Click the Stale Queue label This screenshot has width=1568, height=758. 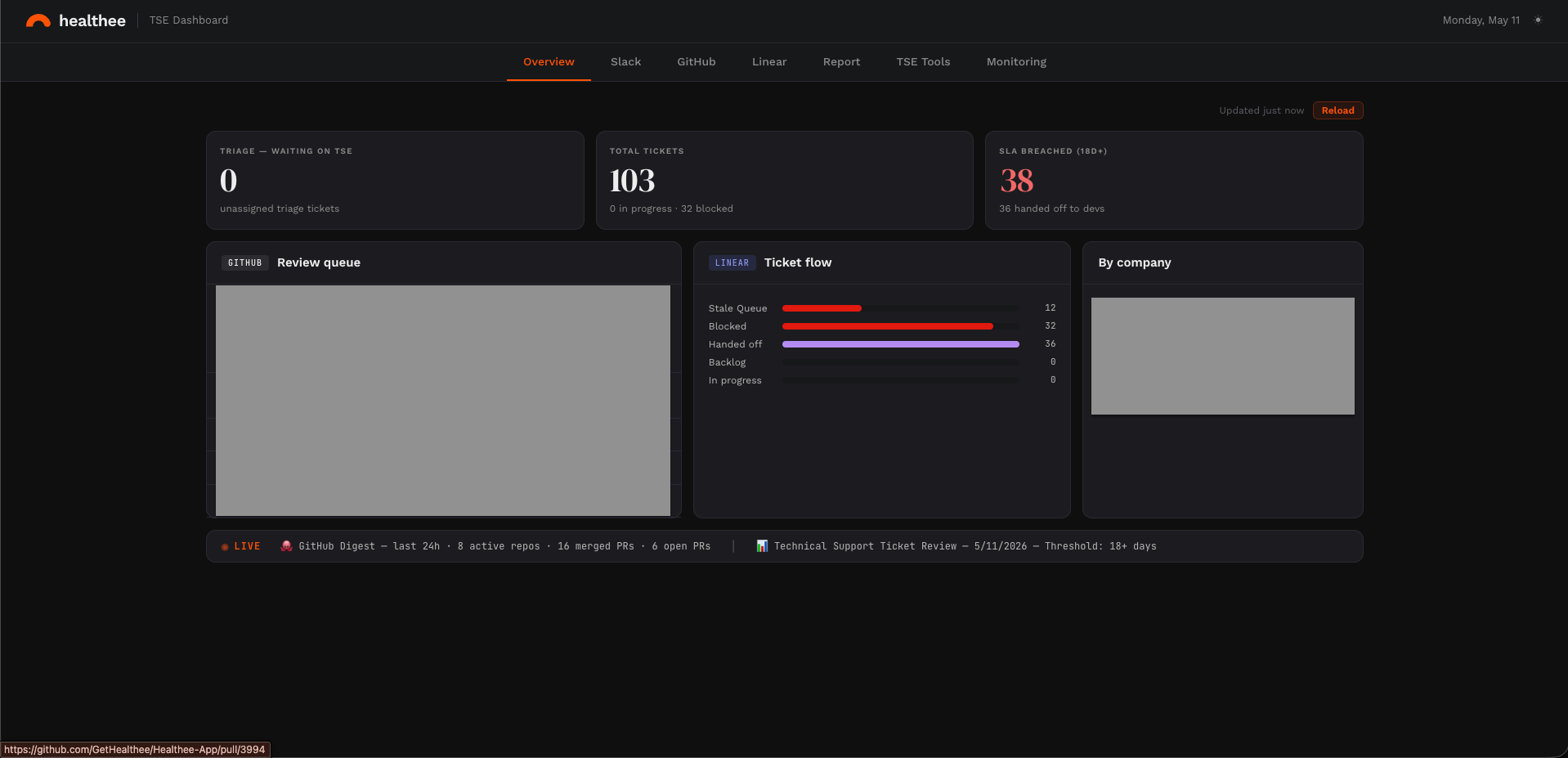point(737,308)
